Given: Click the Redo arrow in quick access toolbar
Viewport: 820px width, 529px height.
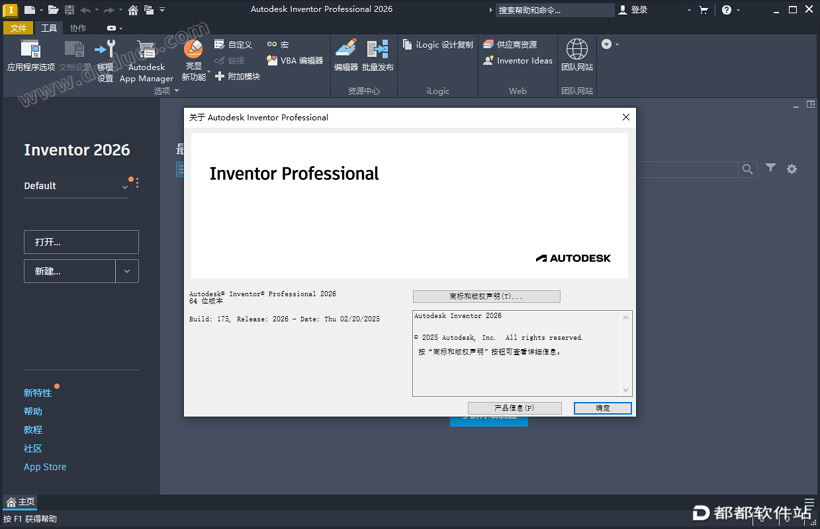Looking at the screenshot, I should pos(108,10).
